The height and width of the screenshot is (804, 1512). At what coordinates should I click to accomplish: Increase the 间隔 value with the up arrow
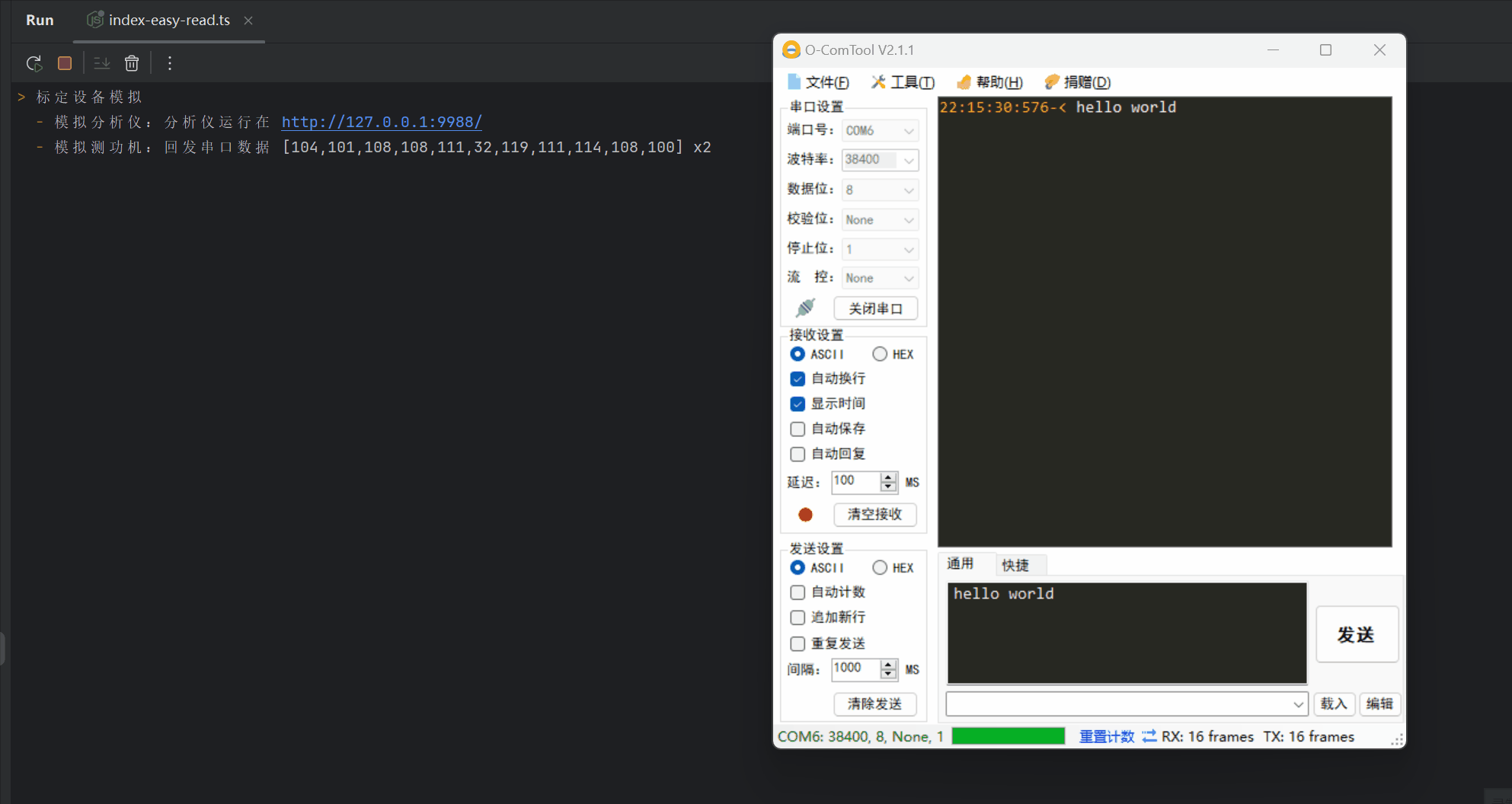(888, 665)
